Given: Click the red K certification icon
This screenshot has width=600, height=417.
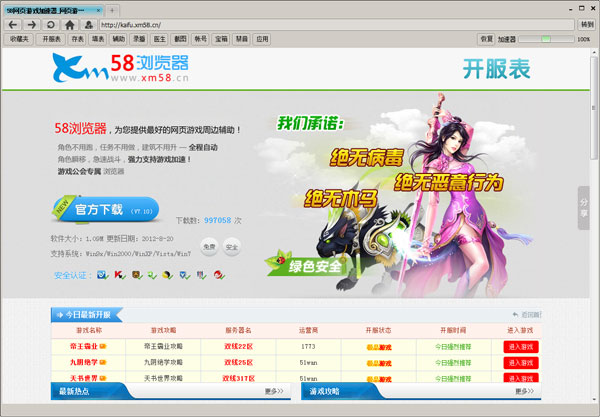Looking at the screenshot, I should 120,275.
